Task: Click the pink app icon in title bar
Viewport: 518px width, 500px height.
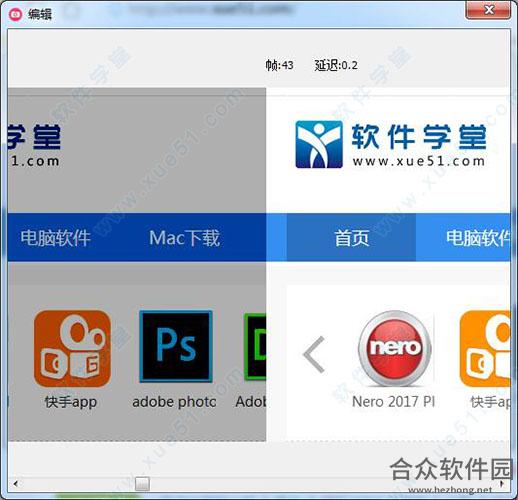Action: (15, 14)
